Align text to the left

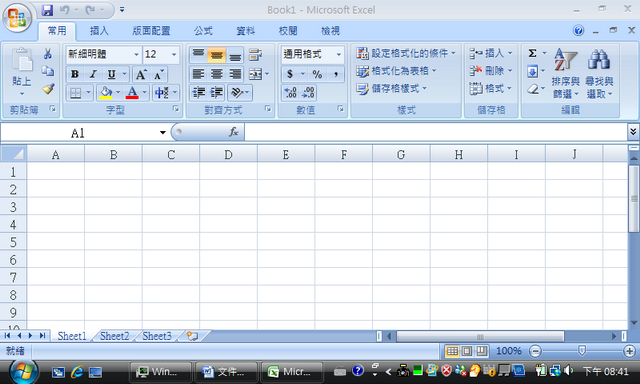pos(198,74)
